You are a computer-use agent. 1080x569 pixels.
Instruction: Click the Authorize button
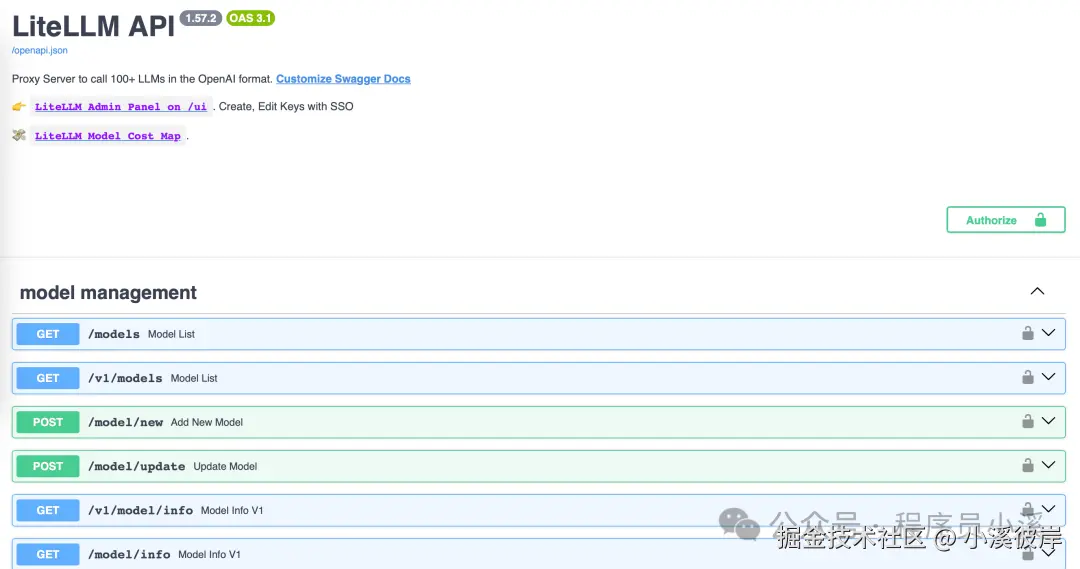(1006, 220)
